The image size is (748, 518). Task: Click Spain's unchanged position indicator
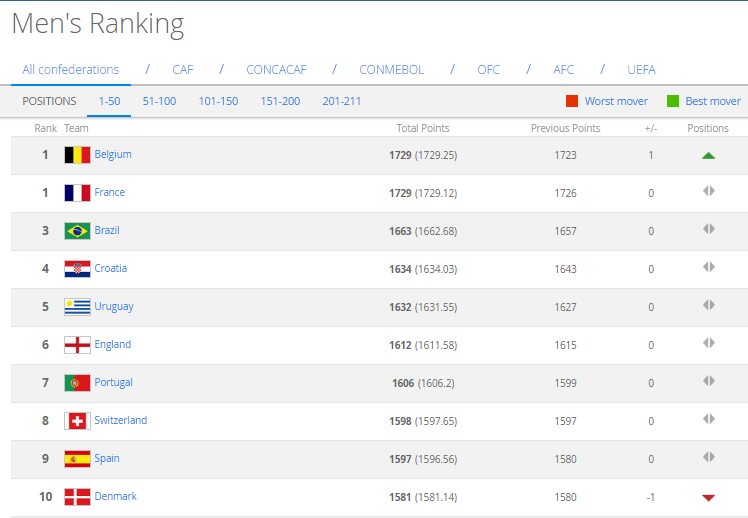point(709,457)
